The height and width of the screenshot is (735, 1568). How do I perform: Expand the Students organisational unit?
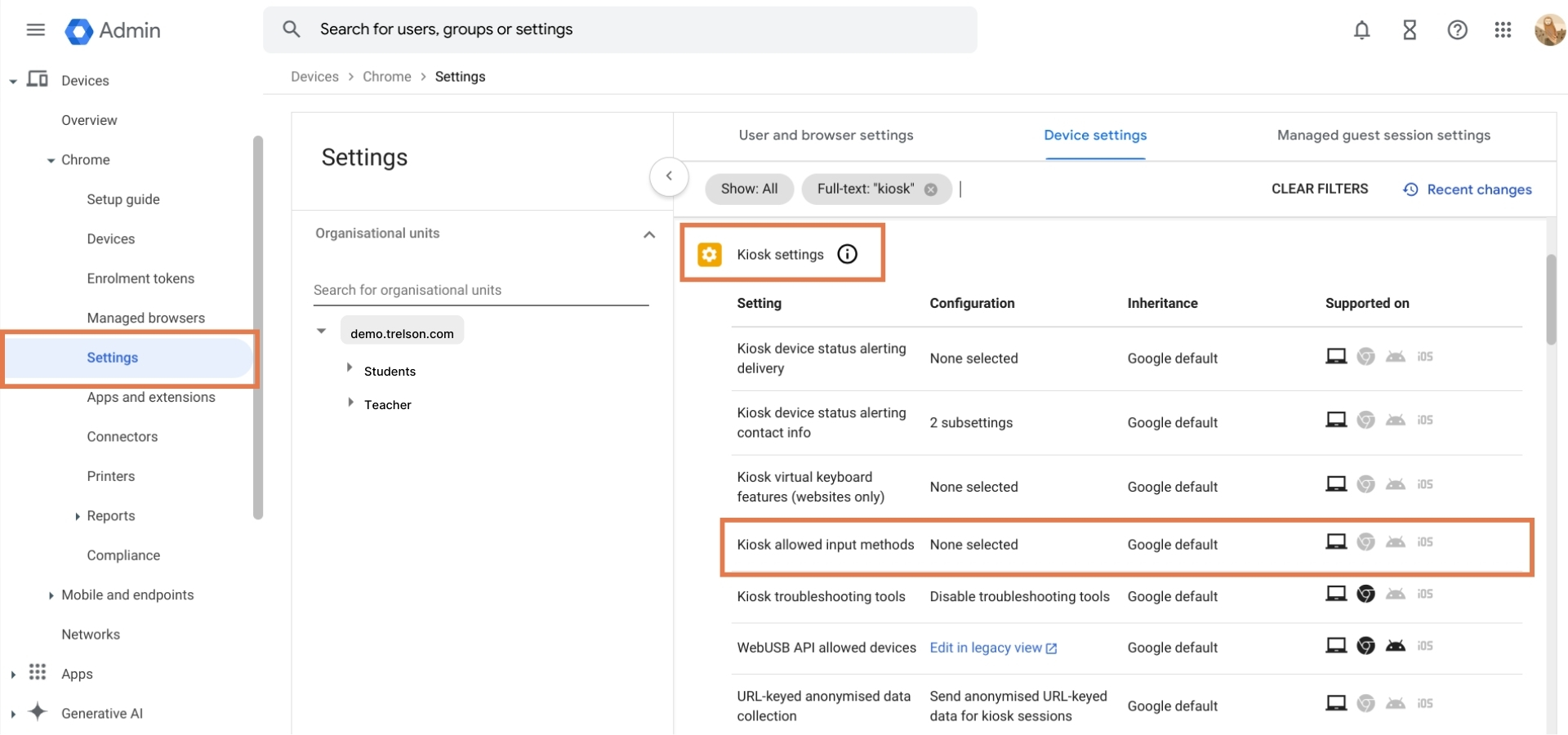click(x=350, y=367)
